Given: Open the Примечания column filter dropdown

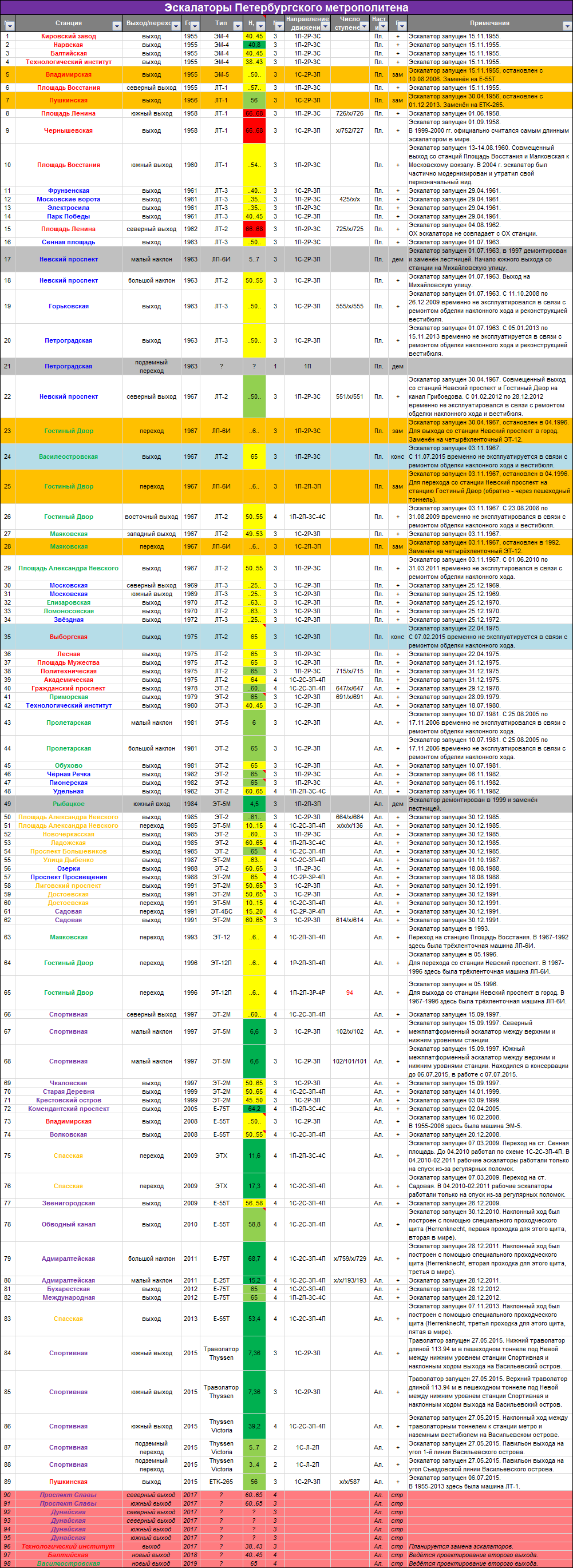Looking at the screenshot, I should (x=567, y=26).
